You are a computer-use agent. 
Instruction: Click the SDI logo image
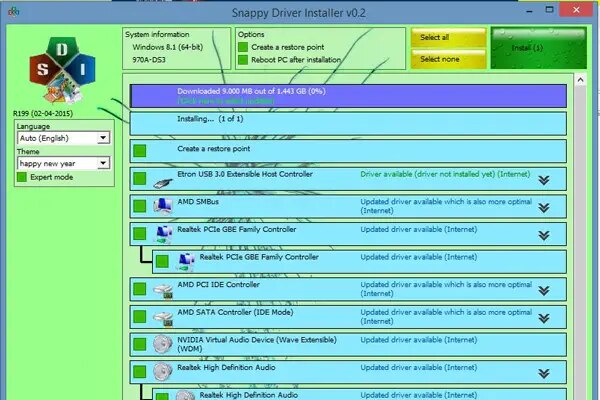click(x=62, y=70)
